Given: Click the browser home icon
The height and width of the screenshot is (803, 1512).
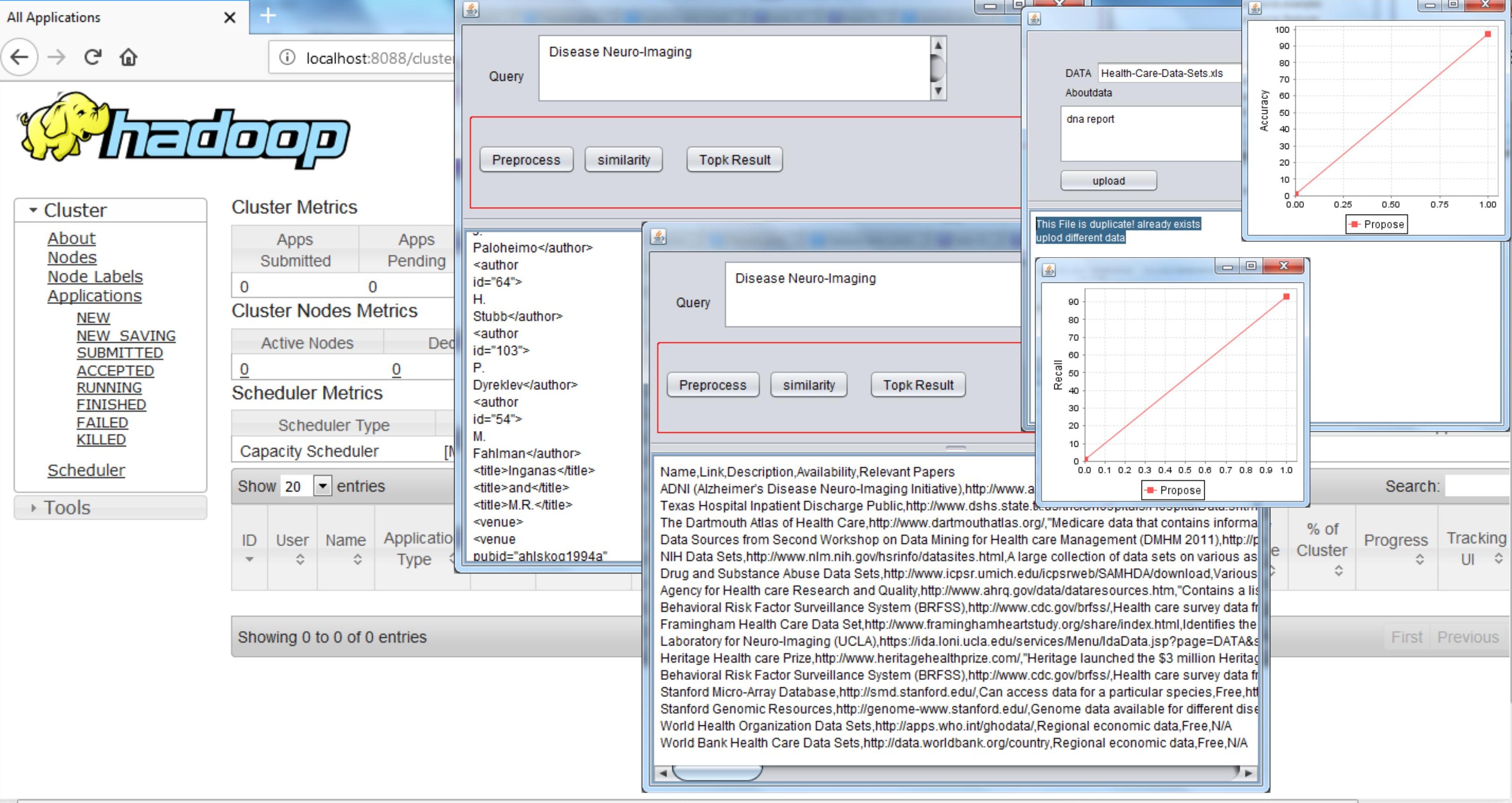Looking at the screenshot, I should coord(129,57).
